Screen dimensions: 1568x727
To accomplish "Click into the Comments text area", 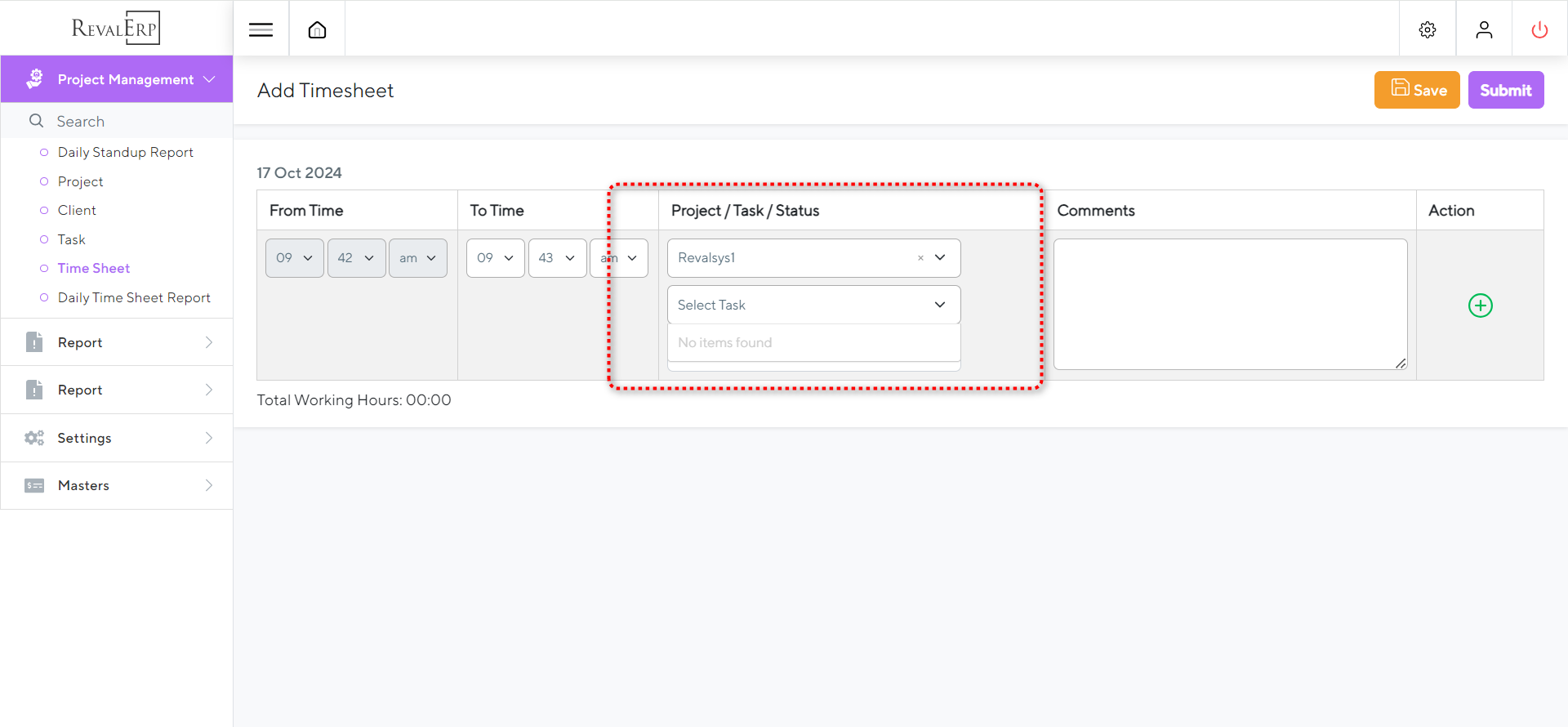I will coord(1229,304).
